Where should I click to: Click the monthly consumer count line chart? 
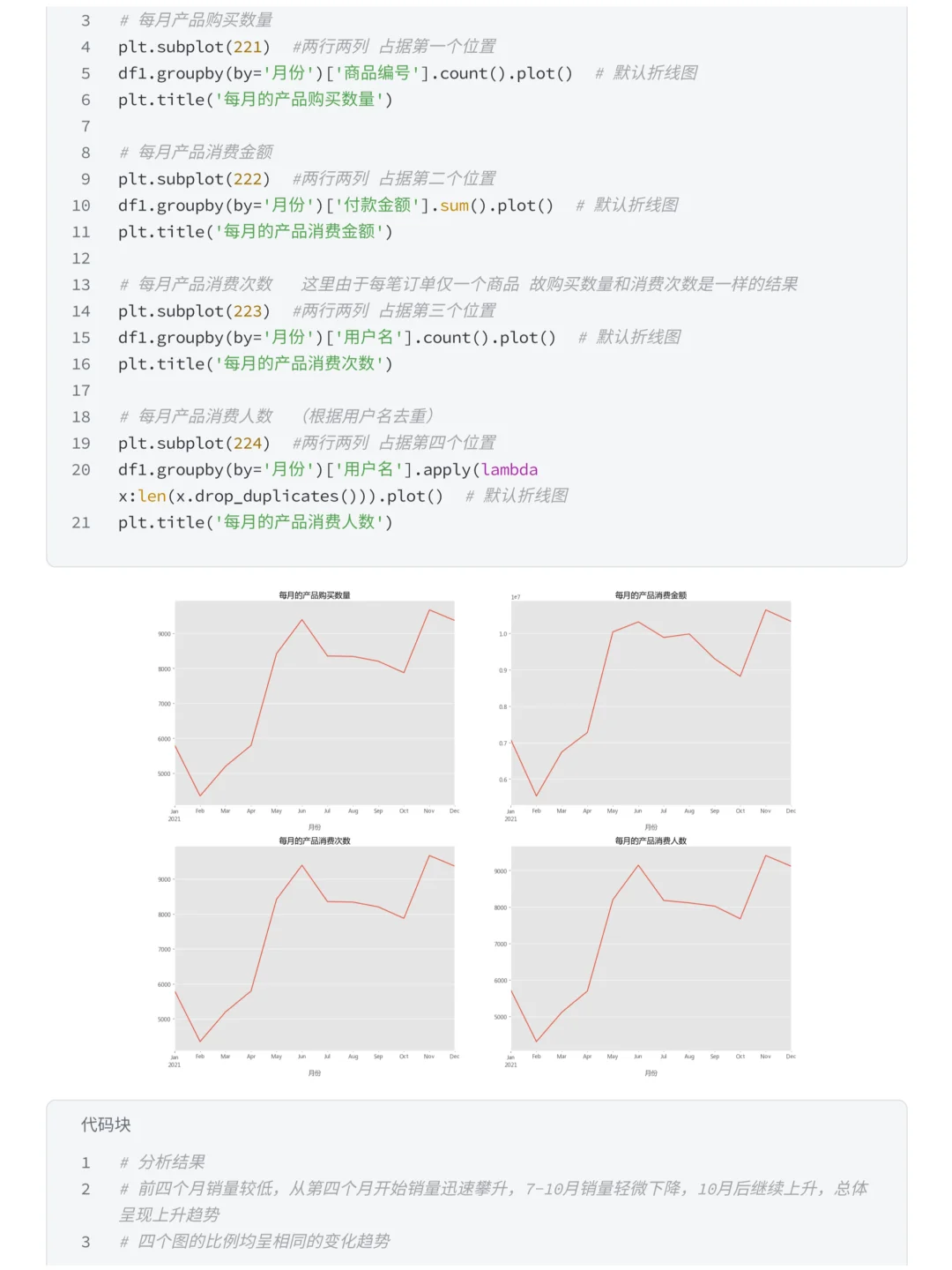(651, 948)
